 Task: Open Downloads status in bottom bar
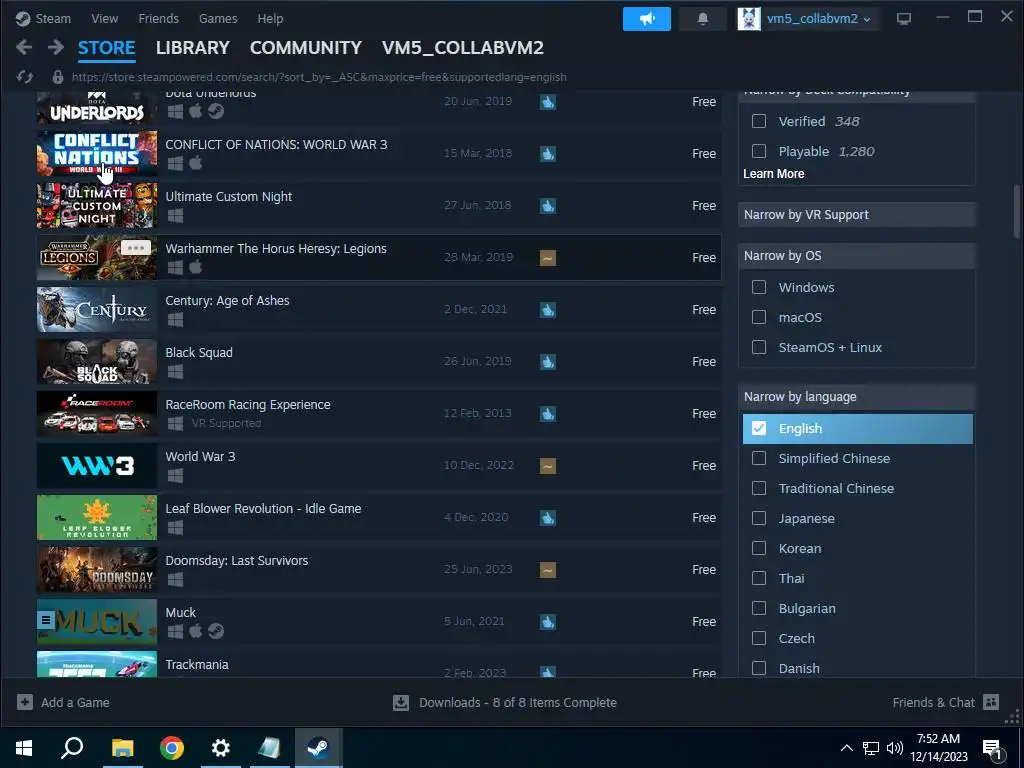pyautogui.click(x=505, y=702)
